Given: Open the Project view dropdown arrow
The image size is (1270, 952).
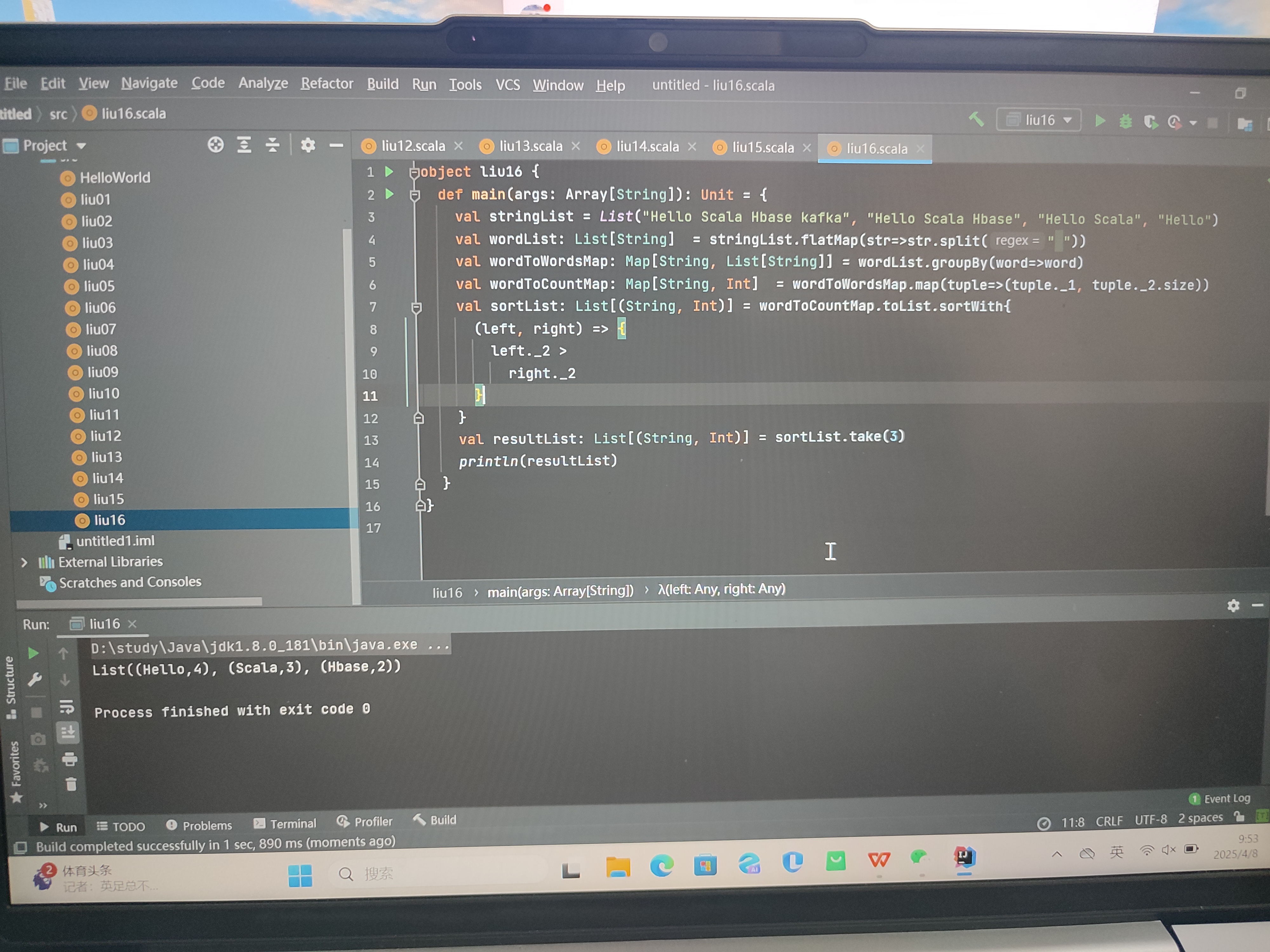Looking at the screenshot, I should 82,146.
